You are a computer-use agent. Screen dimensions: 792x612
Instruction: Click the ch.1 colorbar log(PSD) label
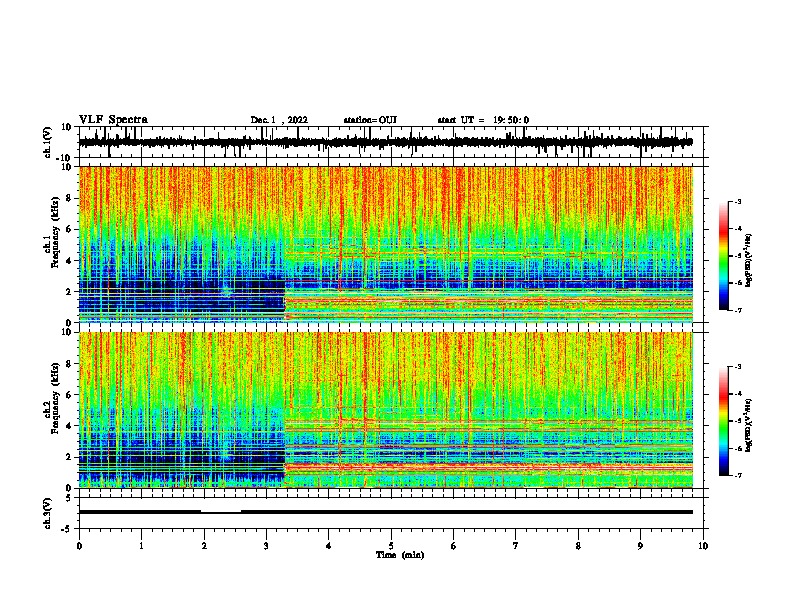click(748, 261)
